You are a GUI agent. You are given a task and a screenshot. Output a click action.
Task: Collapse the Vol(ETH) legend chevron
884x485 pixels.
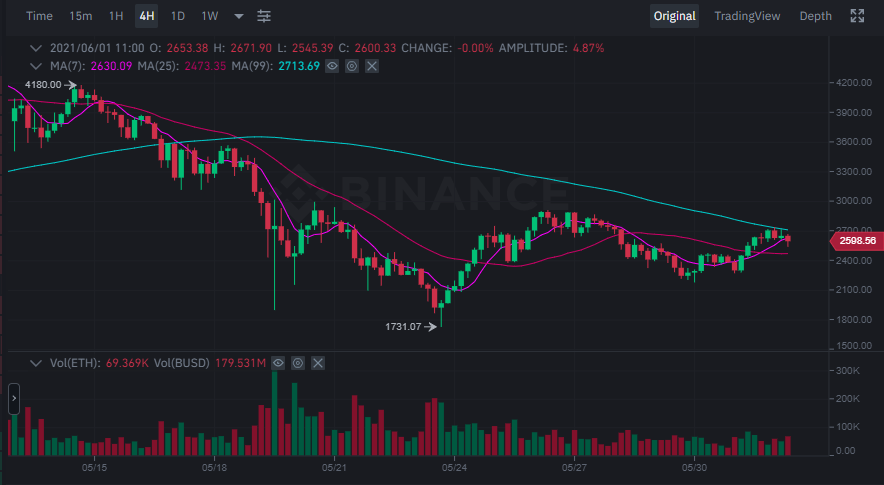[x=37, y=362]
